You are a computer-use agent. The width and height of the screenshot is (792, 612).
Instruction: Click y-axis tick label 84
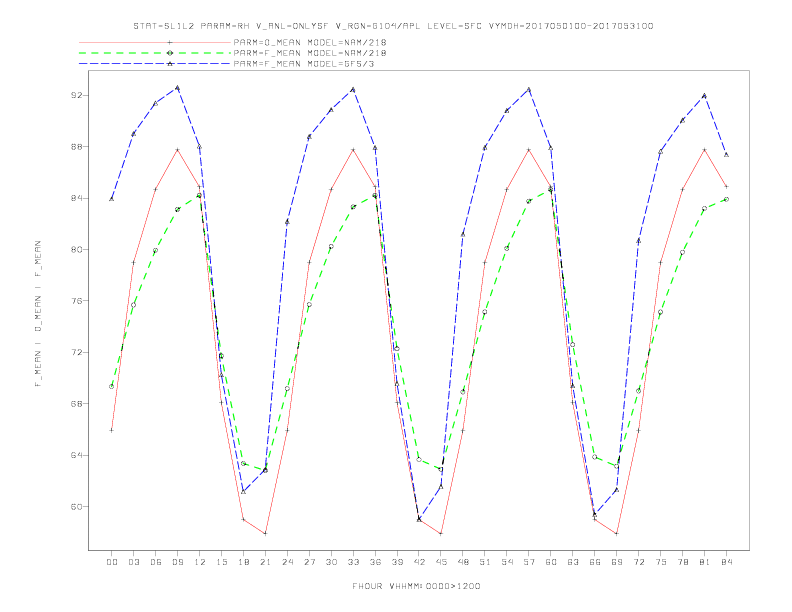pos(77,198)
